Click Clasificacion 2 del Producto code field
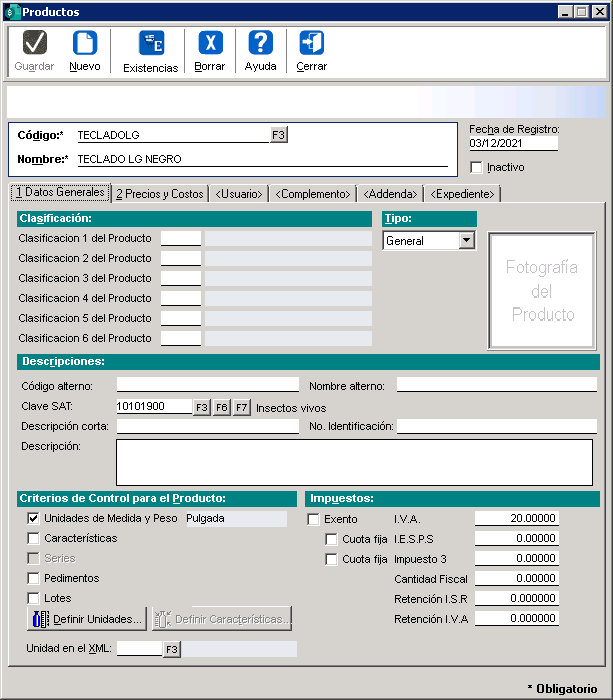613x700 pixels. (181, 258)
